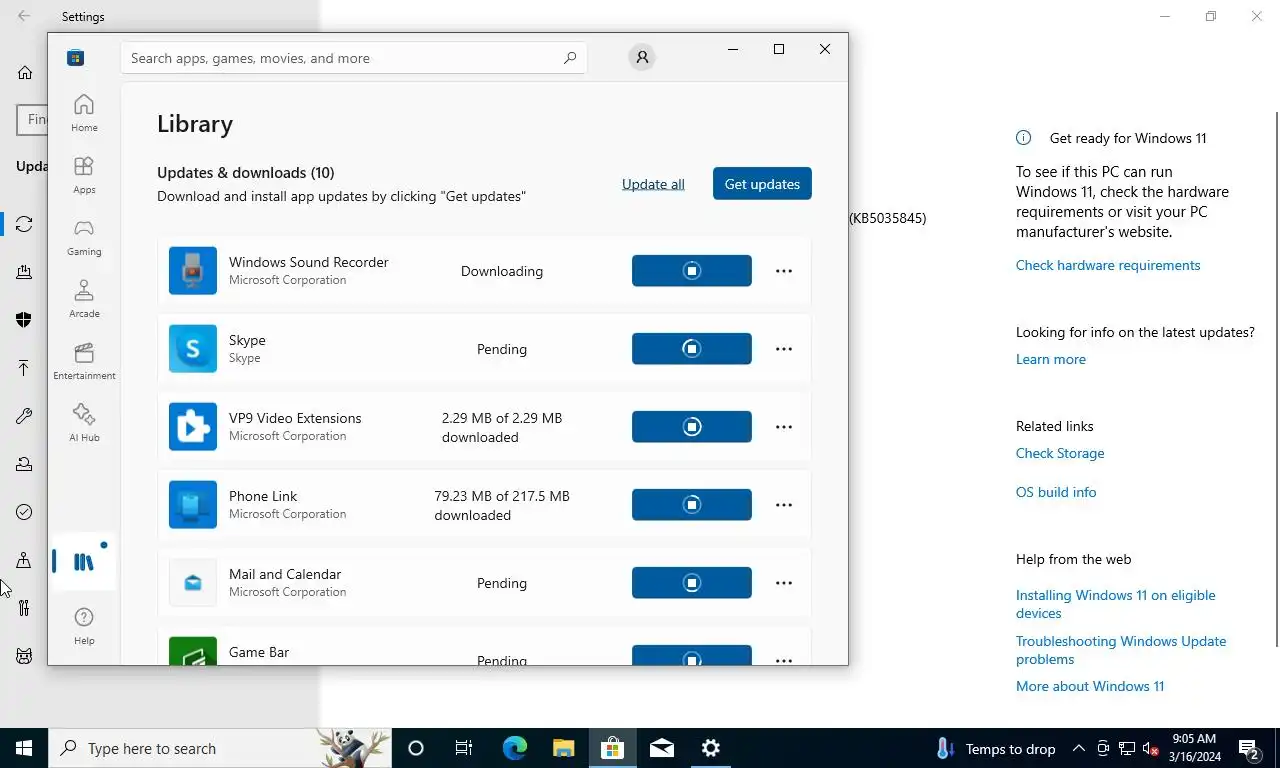
Task: Open Arcade section in Store sidebar
Action: point(84,299)
